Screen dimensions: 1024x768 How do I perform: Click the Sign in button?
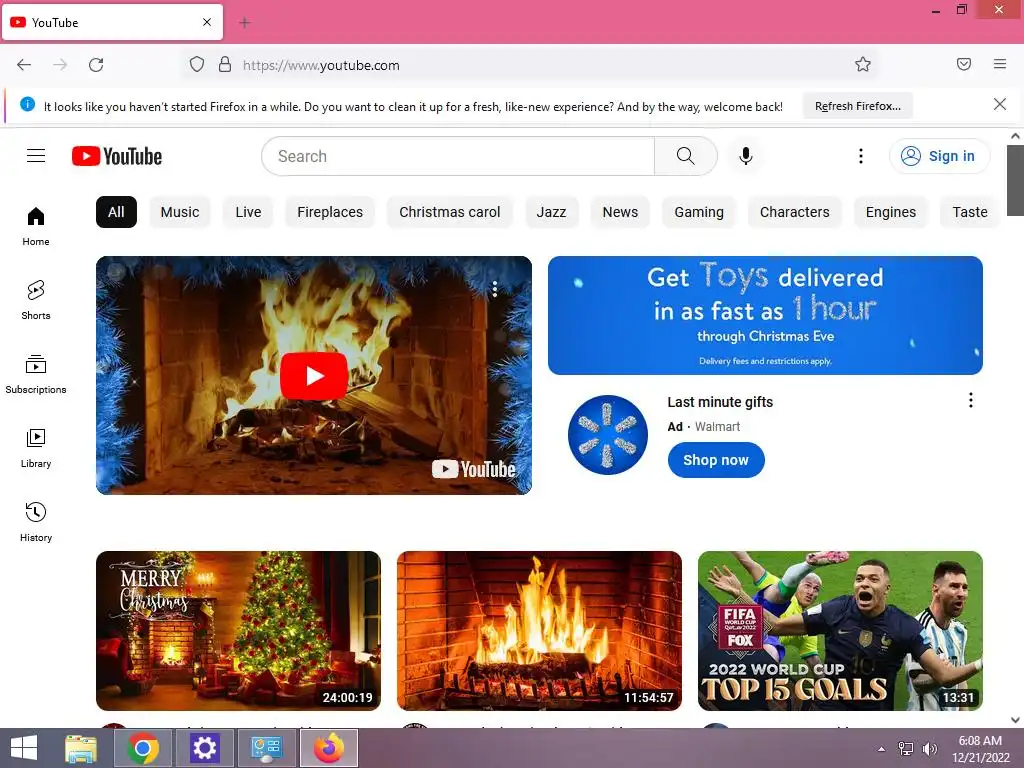pyautogui.click(x=939, y=156)
